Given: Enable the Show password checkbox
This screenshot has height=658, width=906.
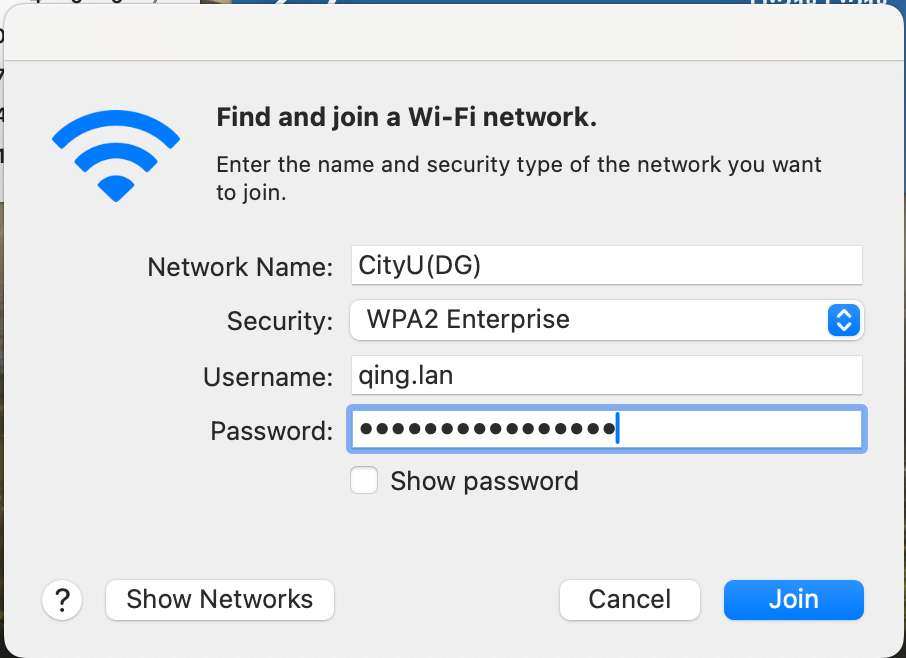Looking at the screenshot, I should [x=364, y=481].
